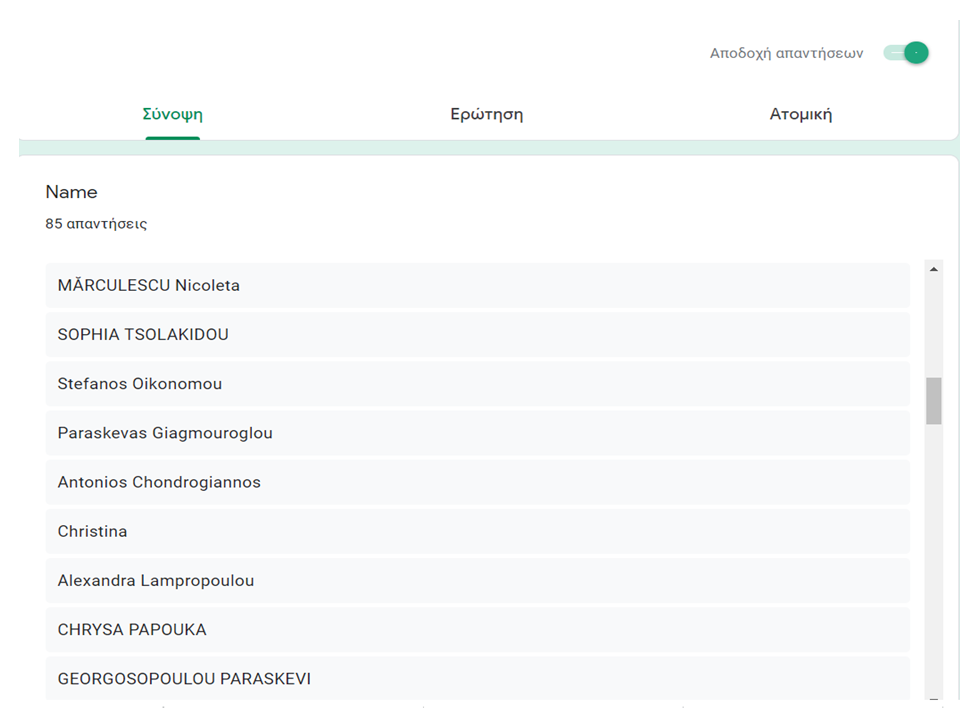Select the Christina response
The height and width of the screenshot is (720, 960).
pyautogui.click(x=93, y=531)
